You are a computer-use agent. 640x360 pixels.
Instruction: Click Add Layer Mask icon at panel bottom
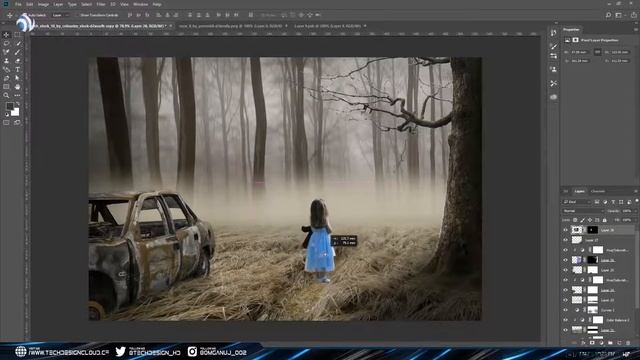(592, 343)
